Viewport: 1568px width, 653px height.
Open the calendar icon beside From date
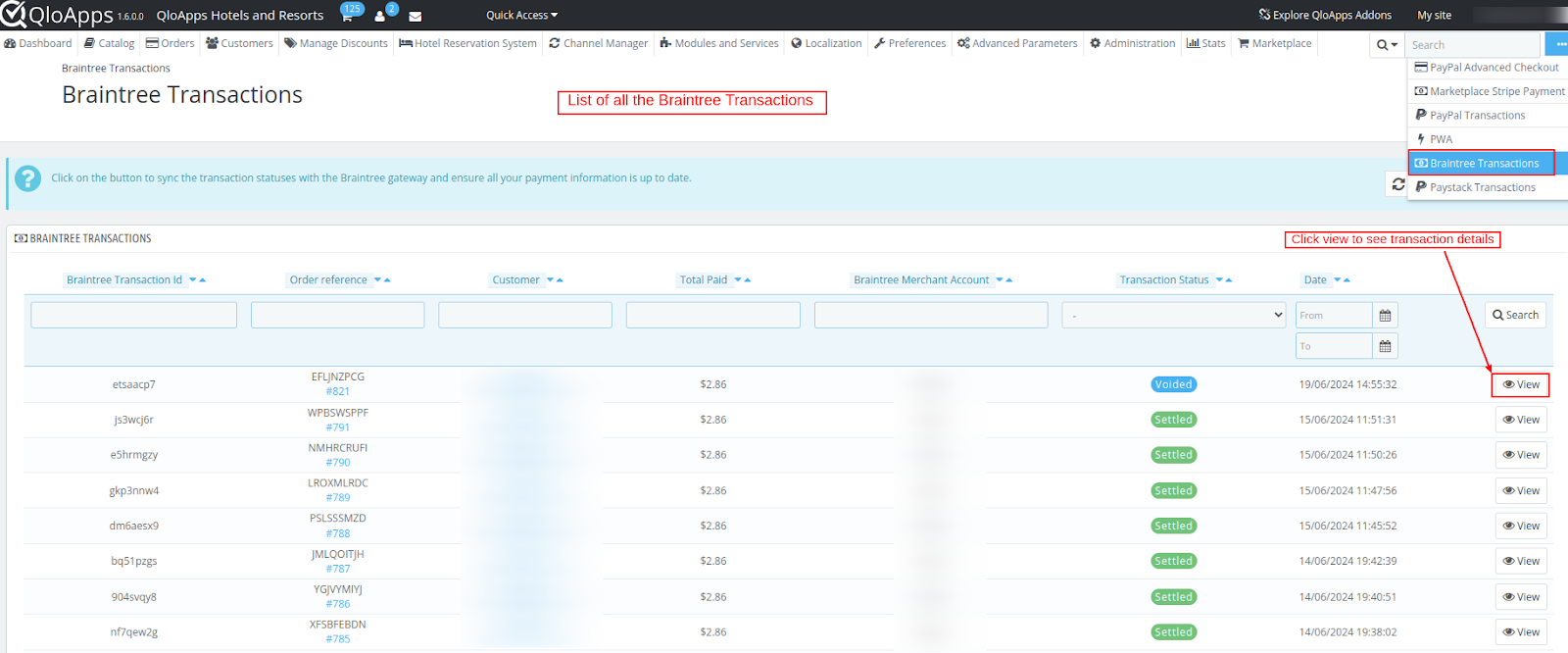tap(1385, 315)
